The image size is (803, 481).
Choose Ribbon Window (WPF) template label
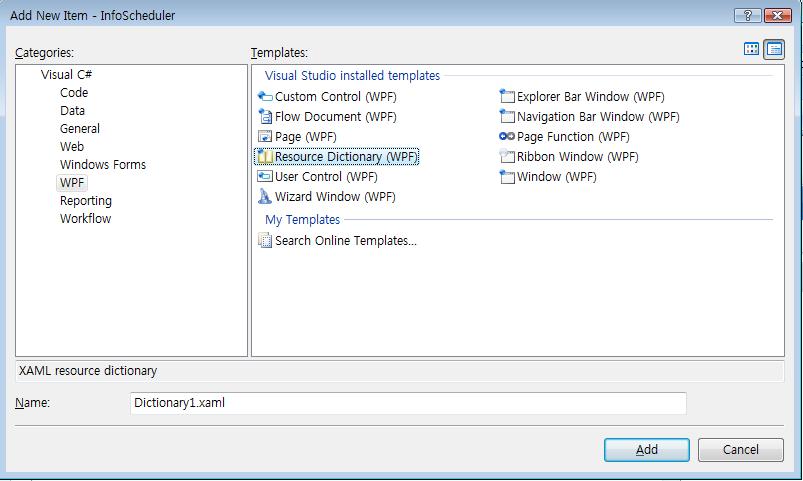578,157
